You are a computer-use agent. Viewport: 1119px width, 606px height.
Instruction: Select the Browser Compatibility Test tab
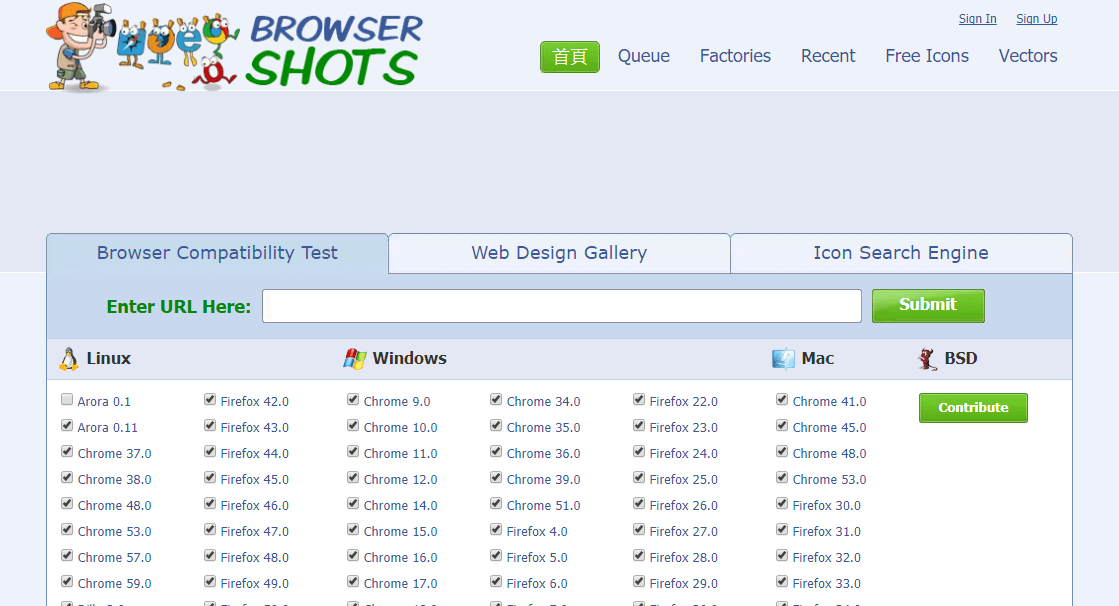click(x=217, y=253)
